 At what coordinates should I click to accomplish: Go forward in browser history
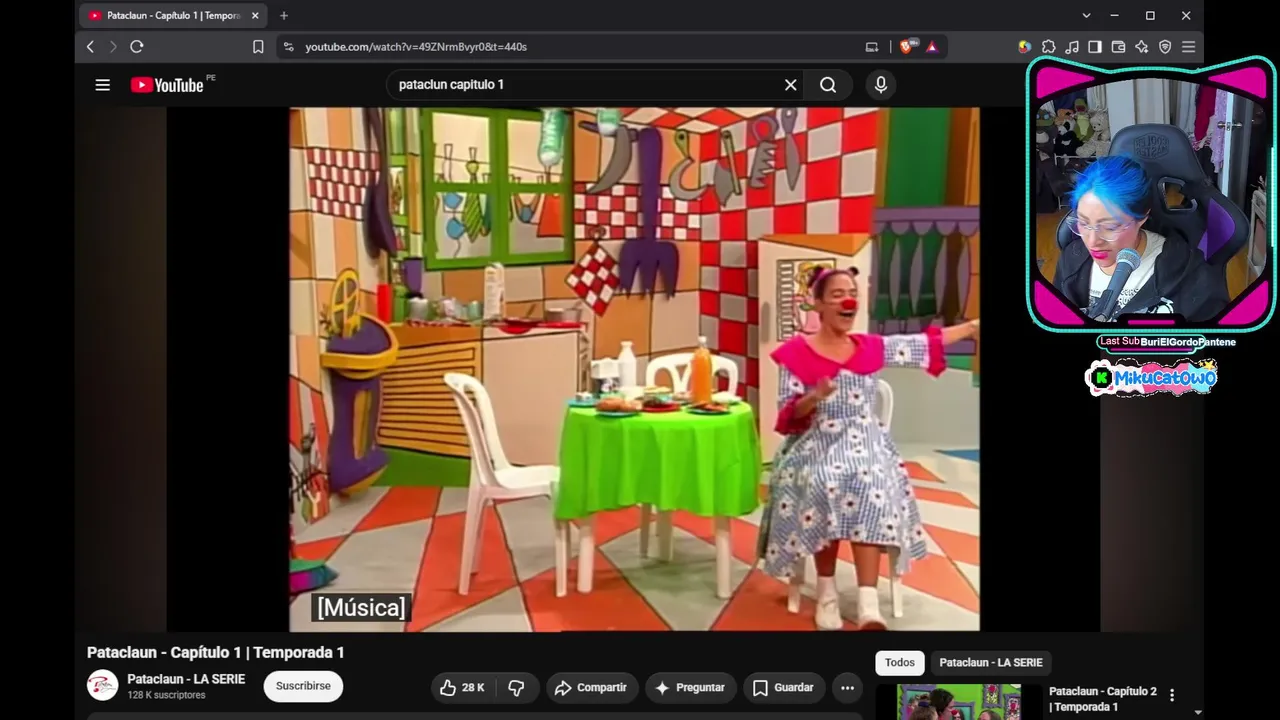[113, 47]
